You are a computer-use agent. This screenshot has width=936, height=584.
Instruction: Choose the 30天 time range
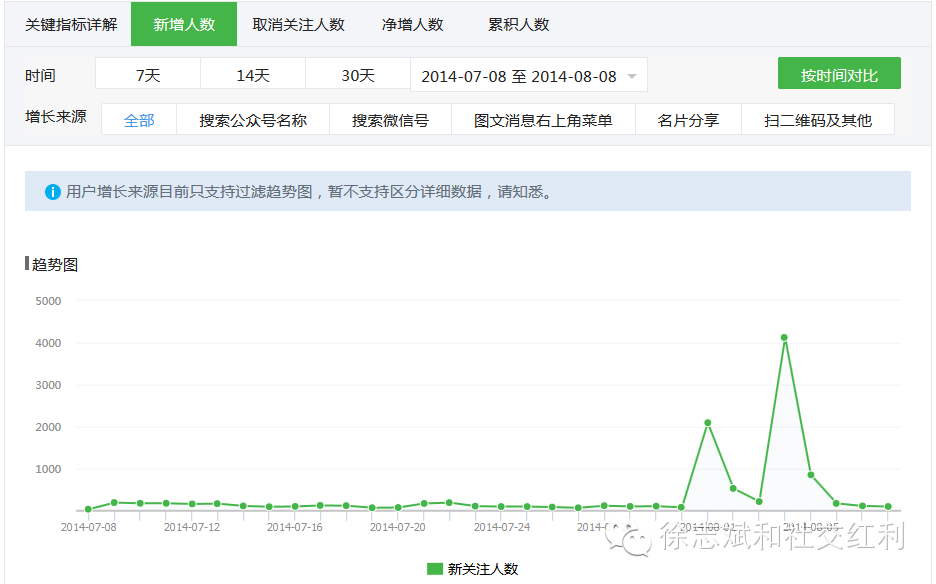pos(358,74)
